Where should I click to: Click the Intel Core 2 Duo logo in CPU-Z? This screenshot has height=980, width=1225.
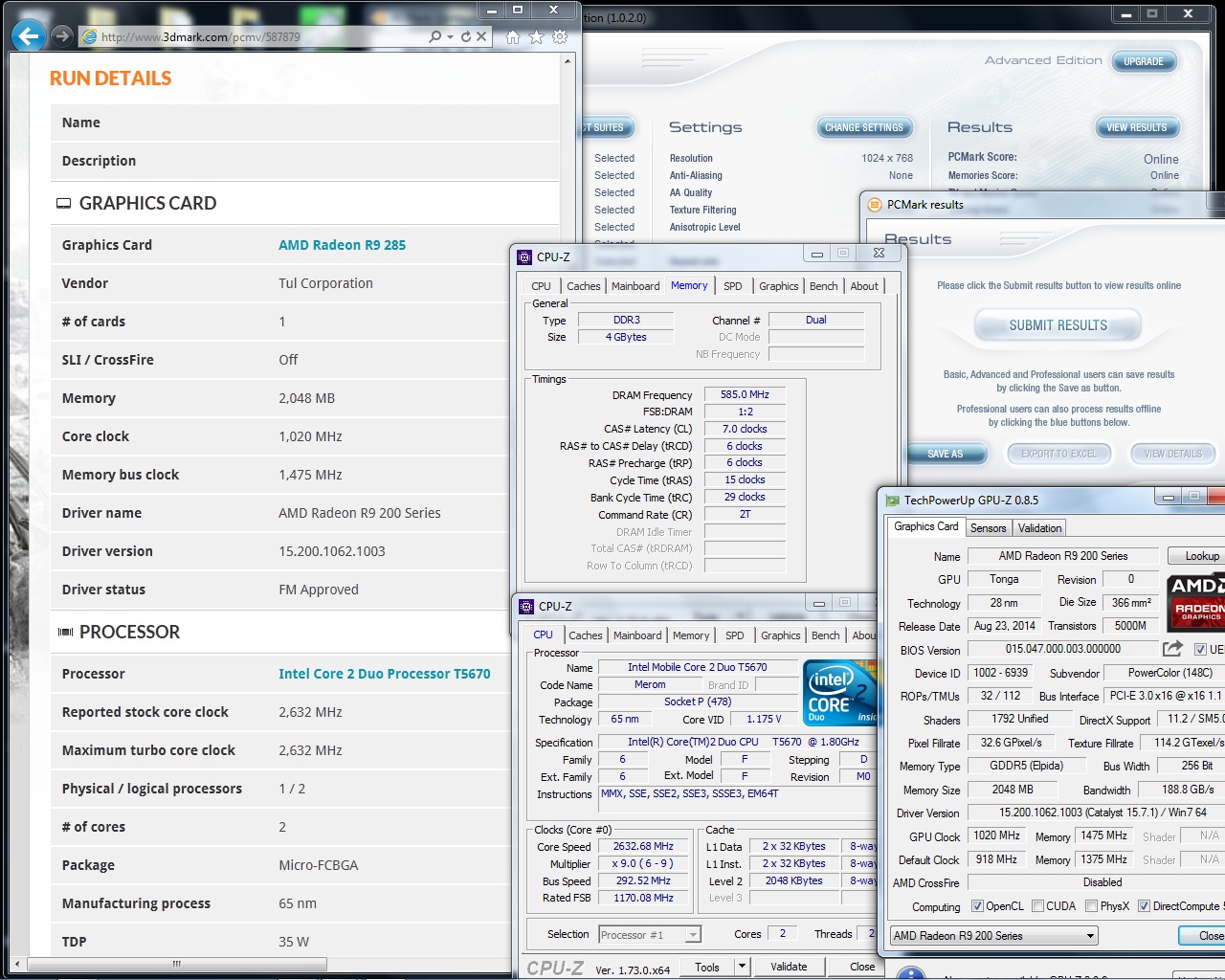(x=840, y=691)
